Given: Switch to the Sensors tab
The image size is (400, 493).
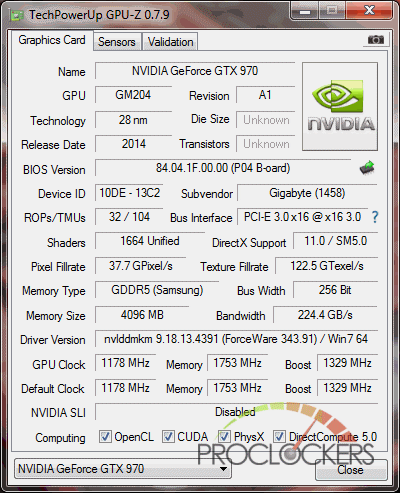Looking at the screenshot, I should tap(117, 42).
